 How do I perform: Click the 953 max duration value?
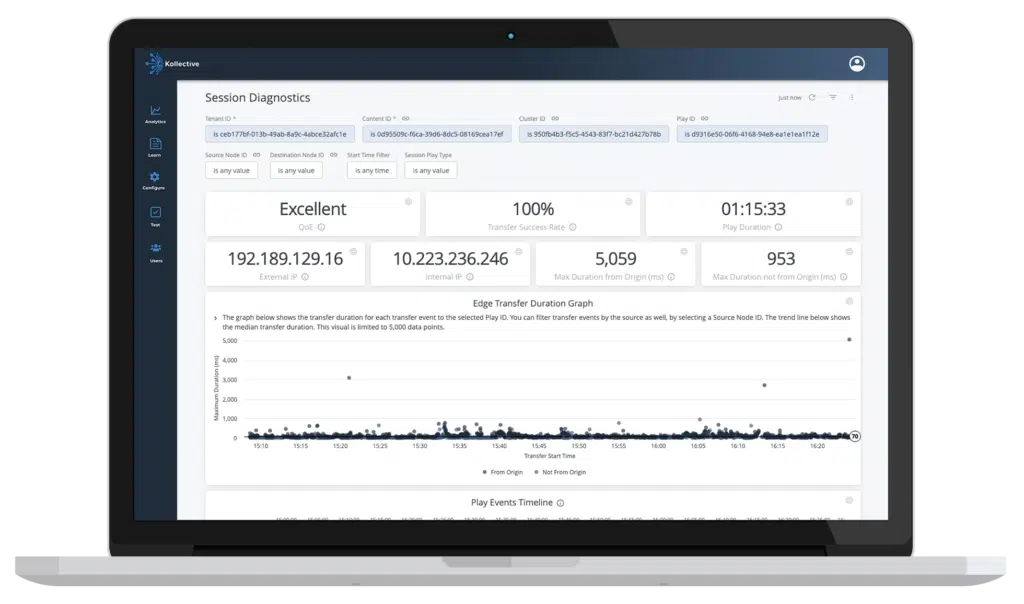click(780, 259)
